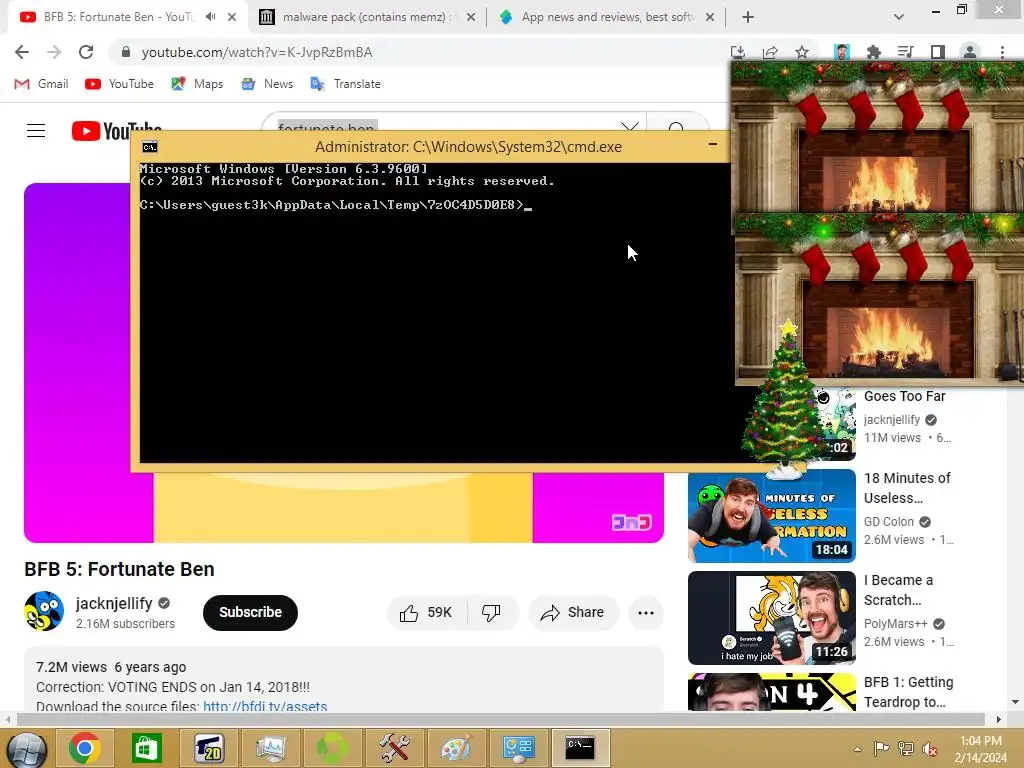Open the wrench tools taskbar icon

pyautogui.click(x=394, y=748)
